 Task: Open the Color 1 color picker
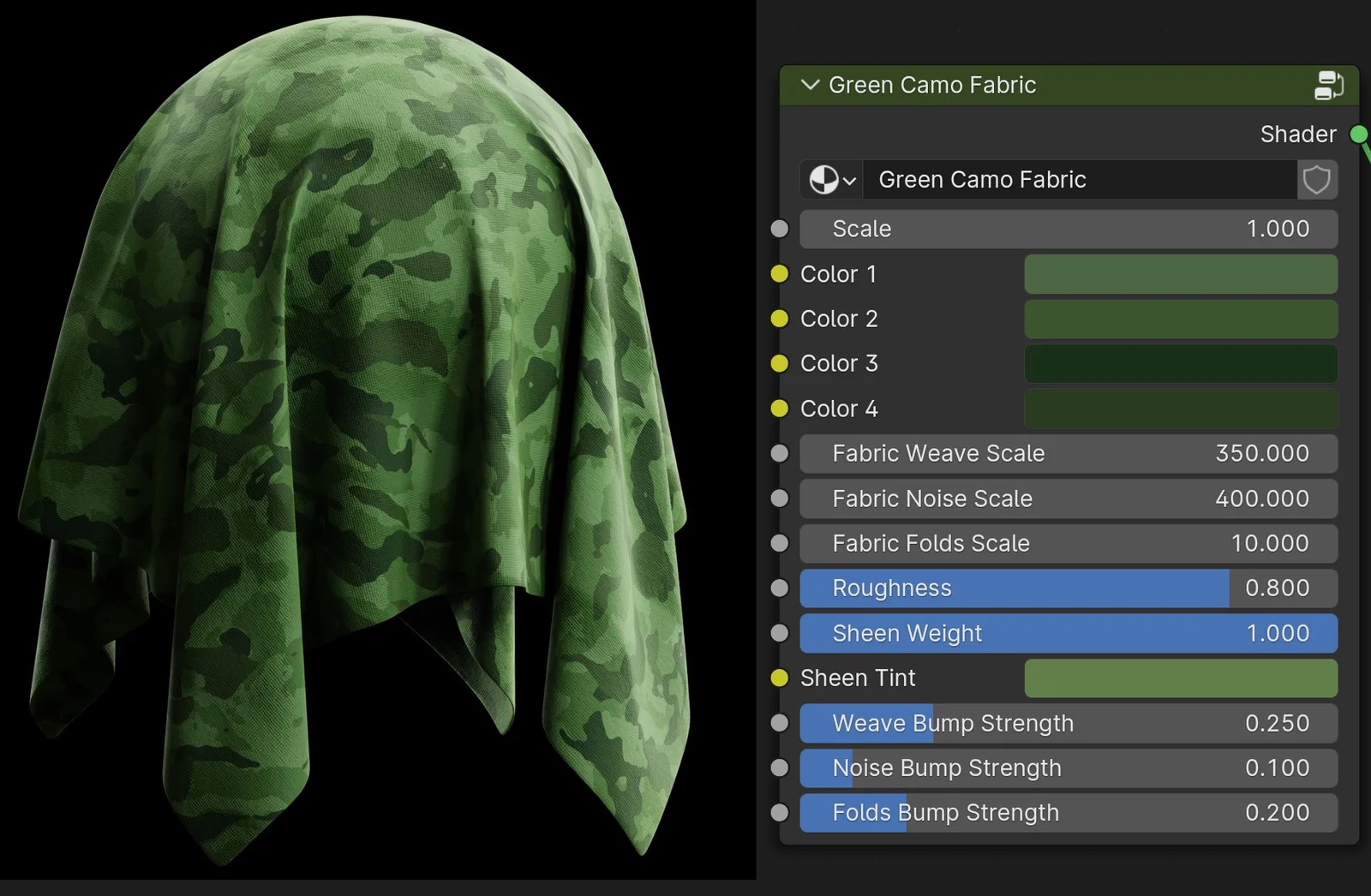[1181, 274]
